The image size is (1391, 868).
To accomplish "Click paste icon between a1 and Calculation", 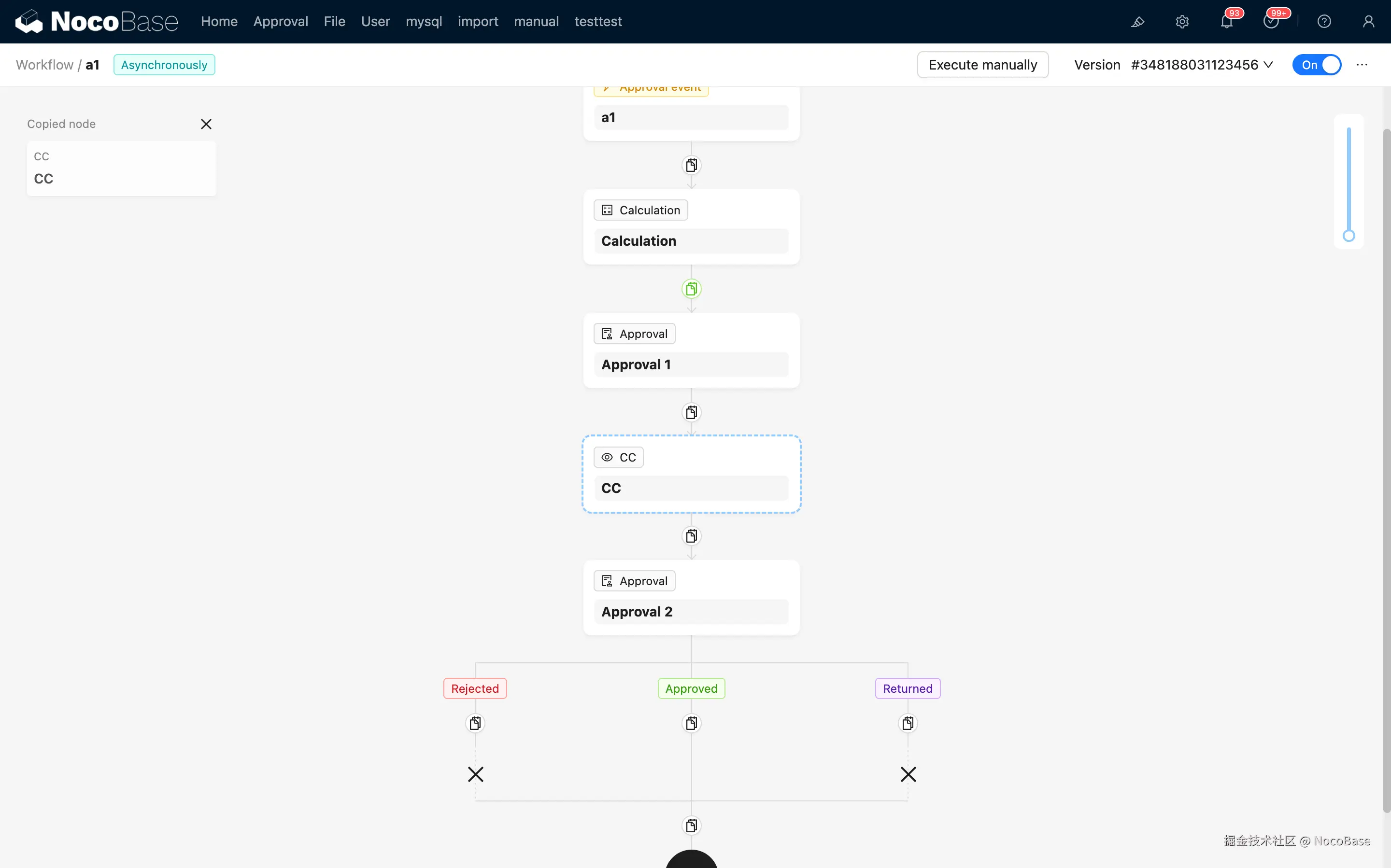I will 692,165.
